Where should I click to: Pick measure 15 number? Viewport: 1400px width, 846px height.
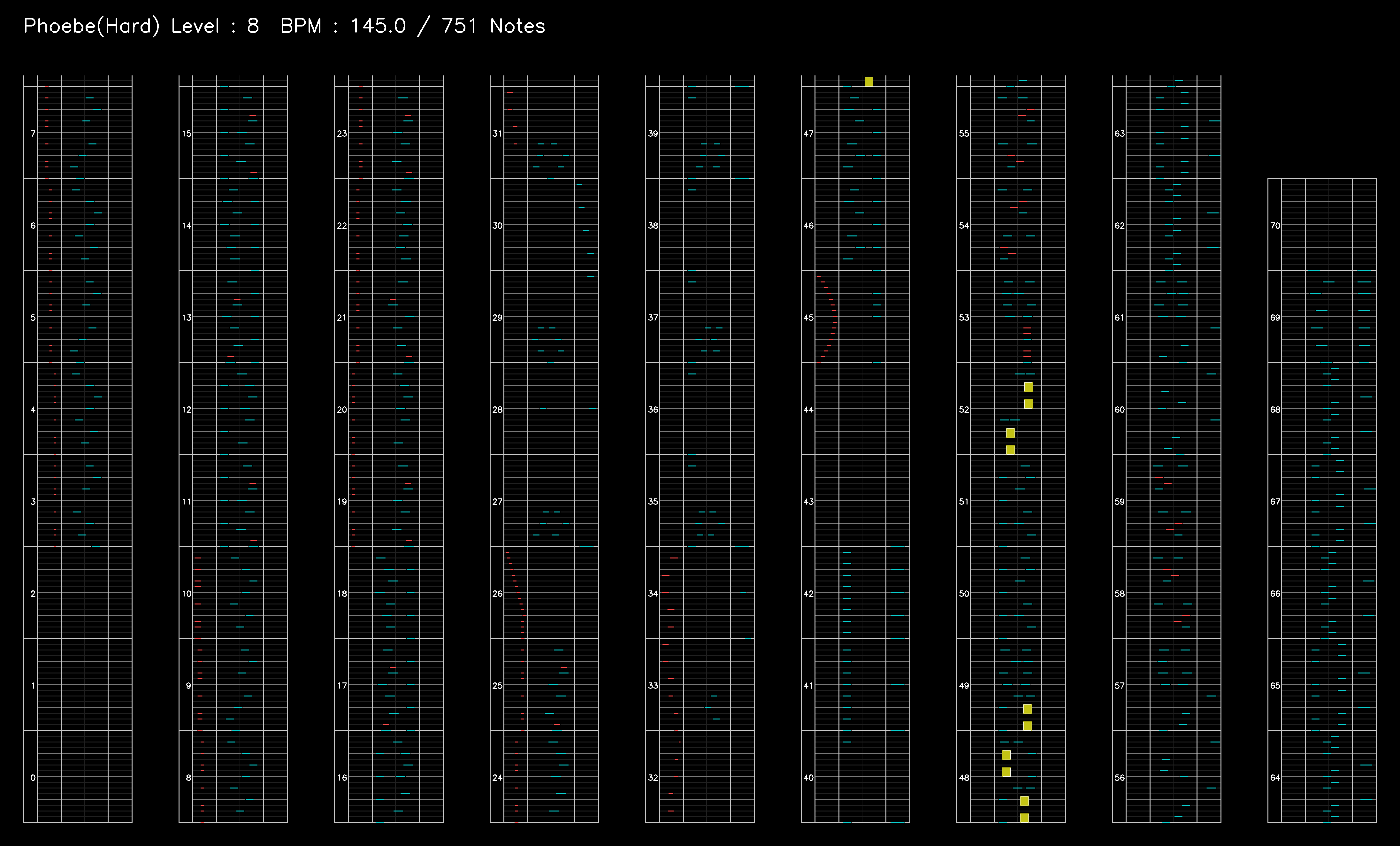186,134
